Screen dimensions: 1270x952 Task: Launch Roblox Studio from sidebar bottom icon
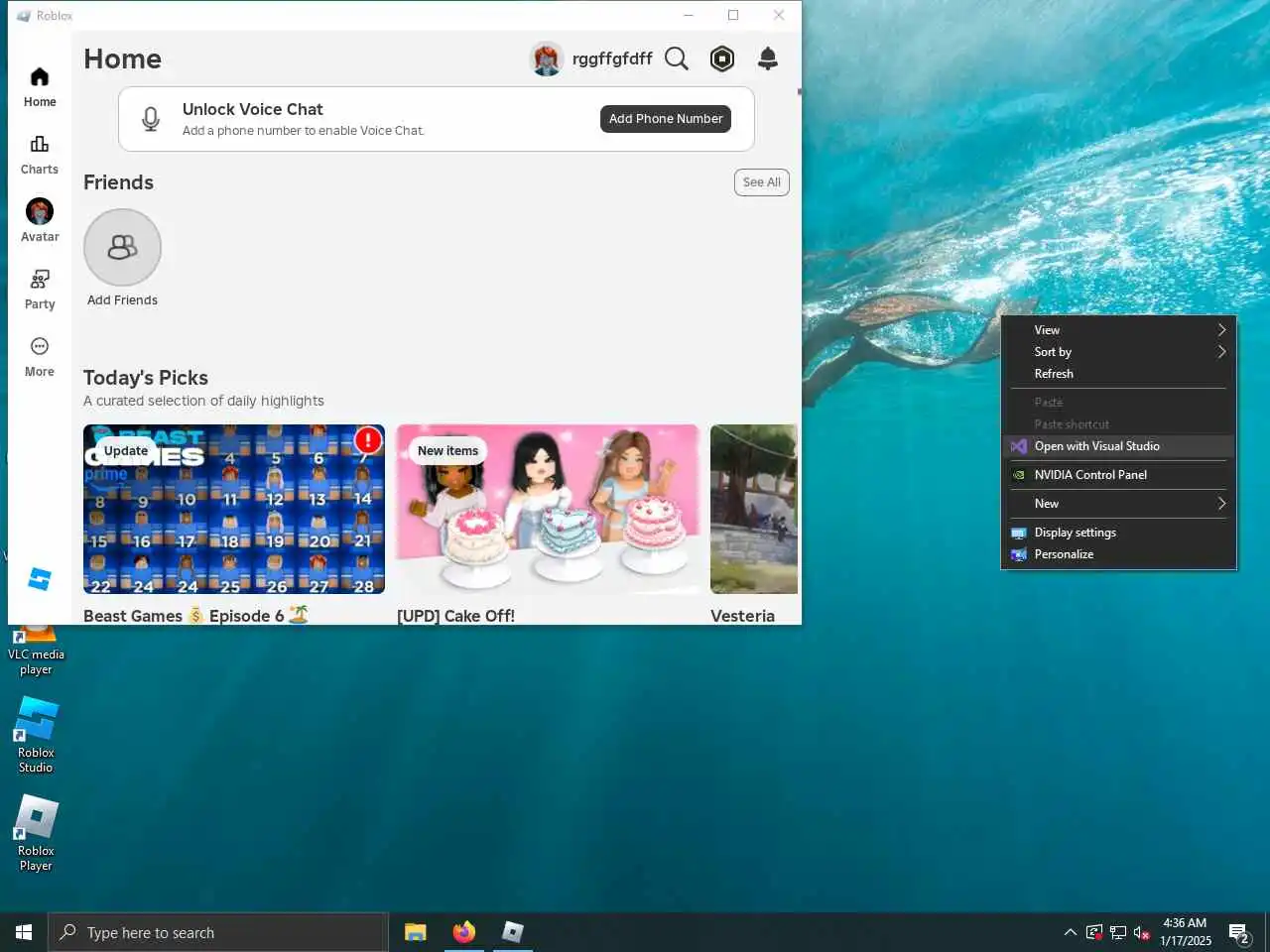[x=40, y=579]
